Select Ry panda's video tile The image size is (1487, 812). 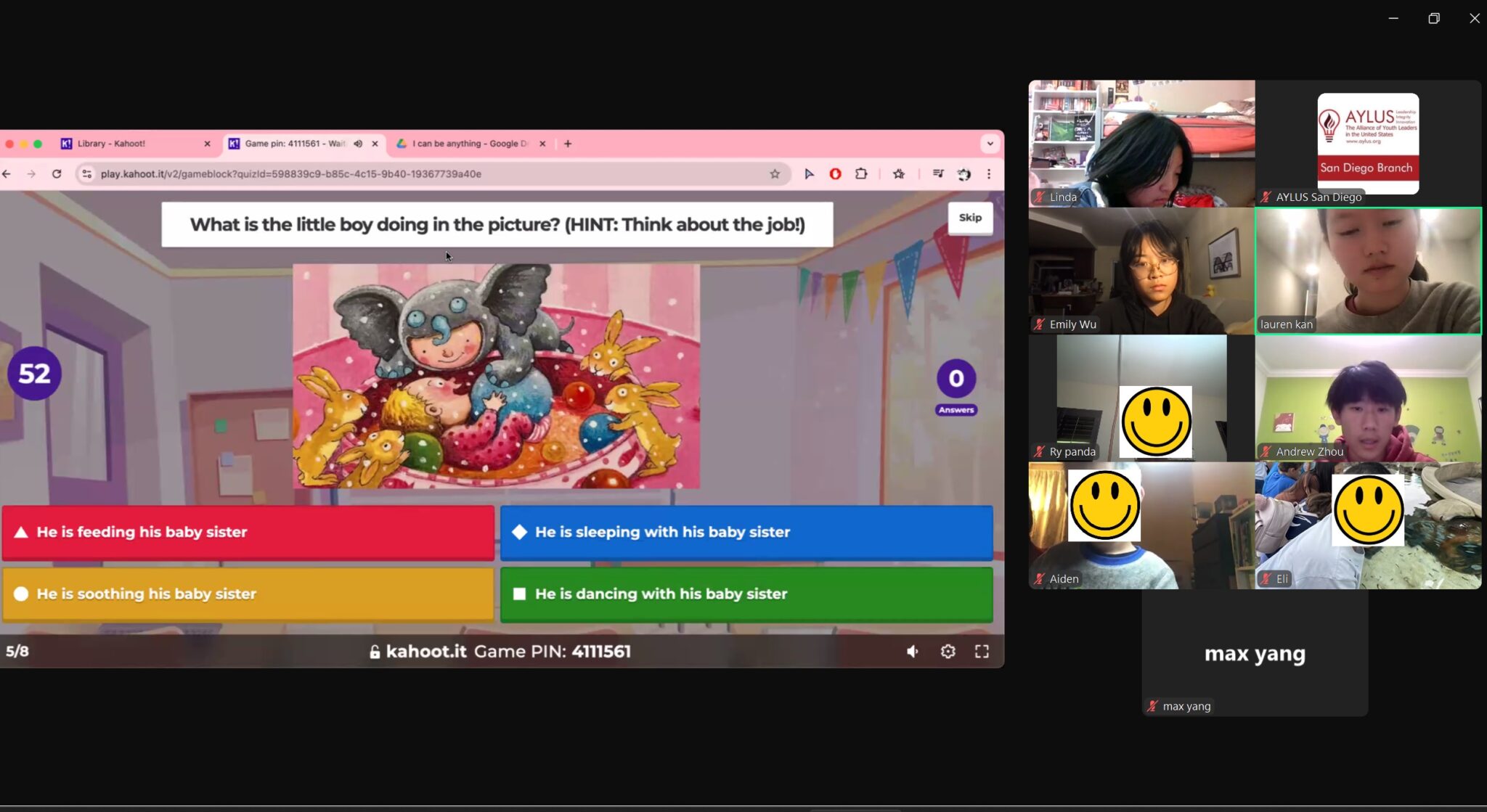(1141, 398)
